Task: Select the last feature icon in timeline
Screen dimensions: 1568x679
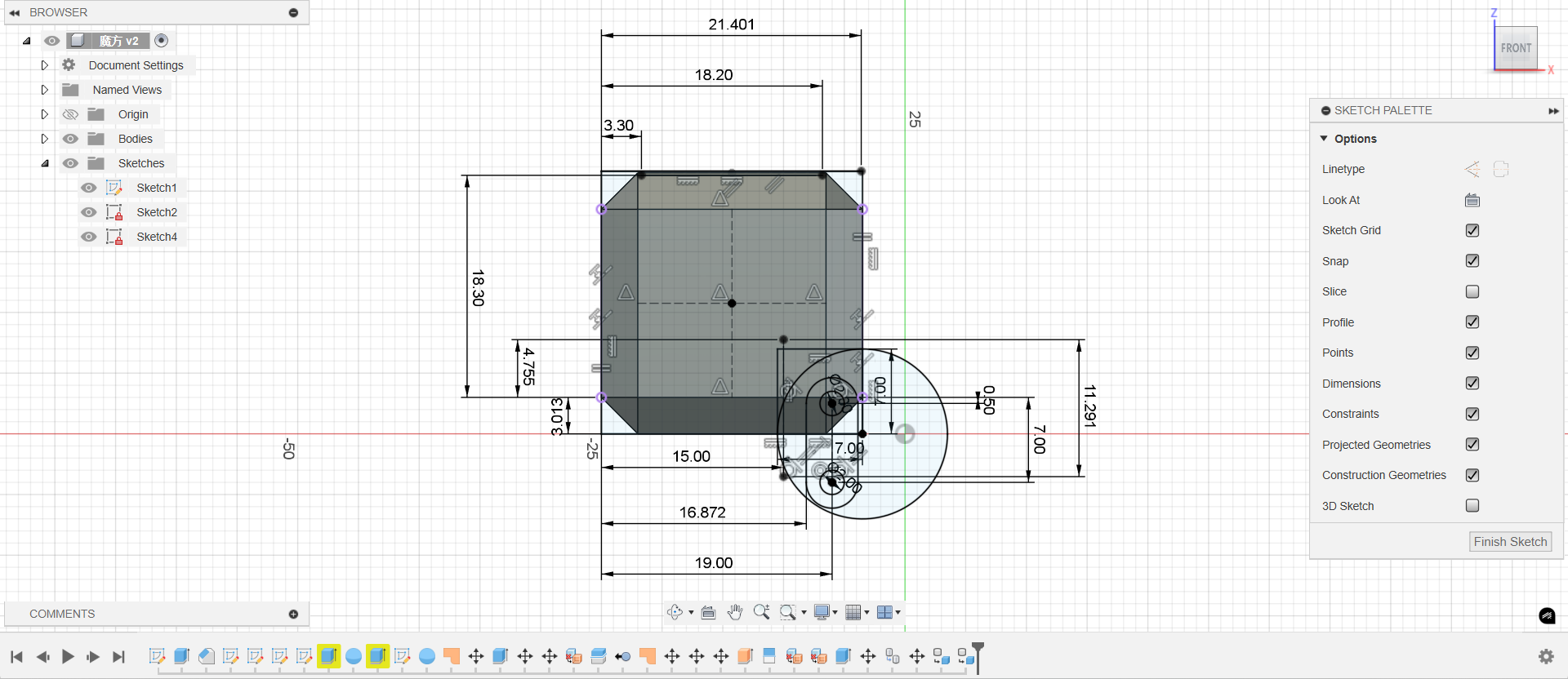Action: pos(966,656)
